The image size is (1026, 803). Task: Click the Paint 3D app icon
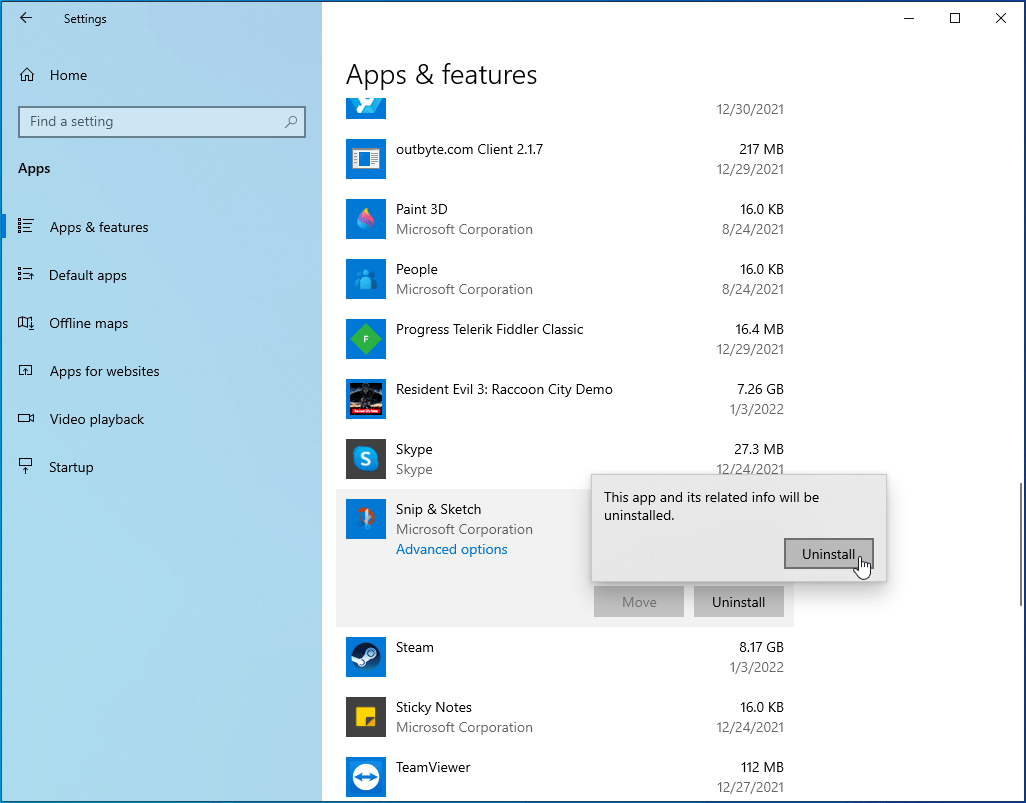click(366, 219)
